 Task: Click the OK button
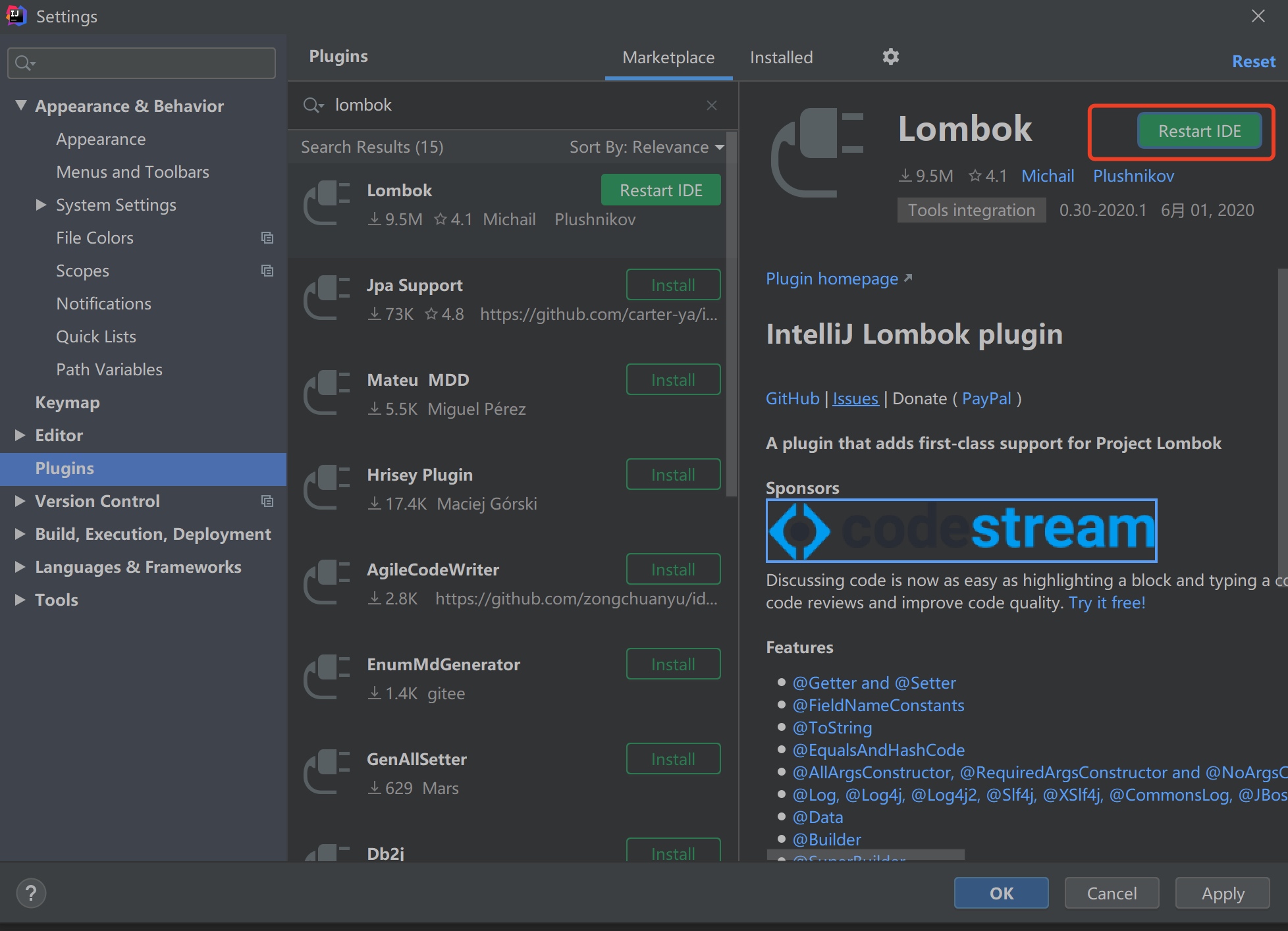click(1001, 893)
